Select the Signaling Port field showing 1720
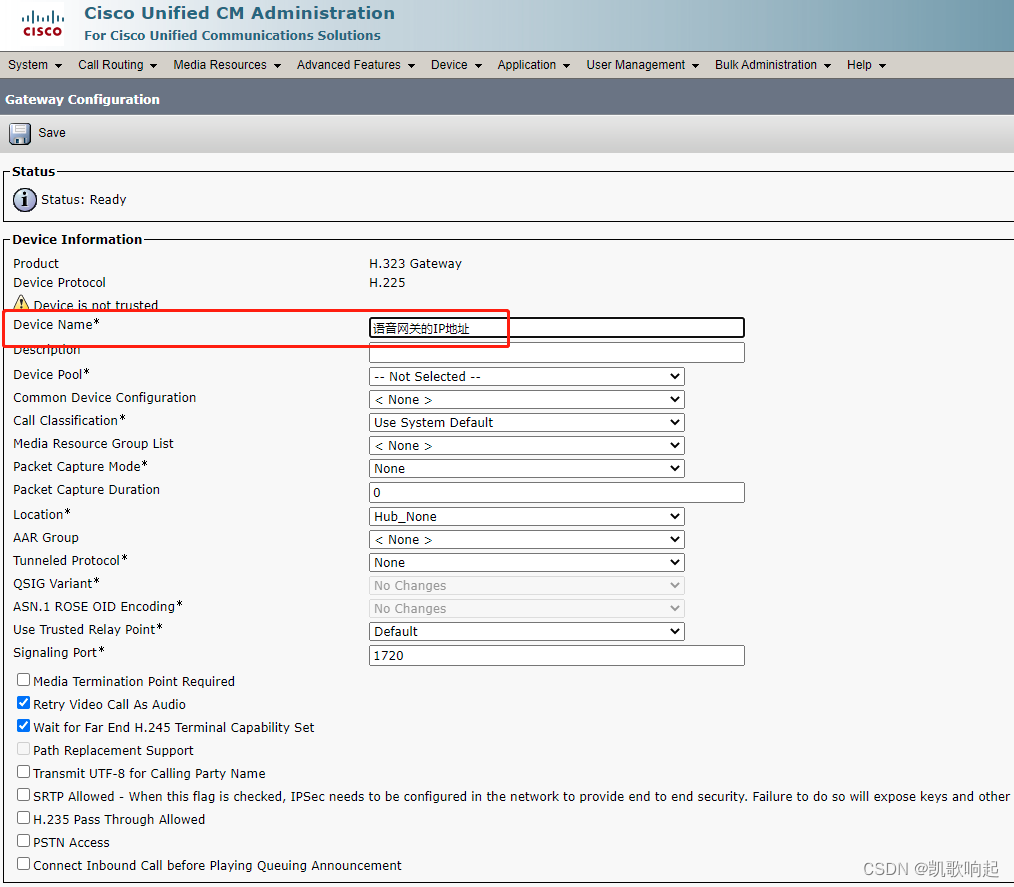This screenshot has width=1014, height=887. tap(556, 655)
